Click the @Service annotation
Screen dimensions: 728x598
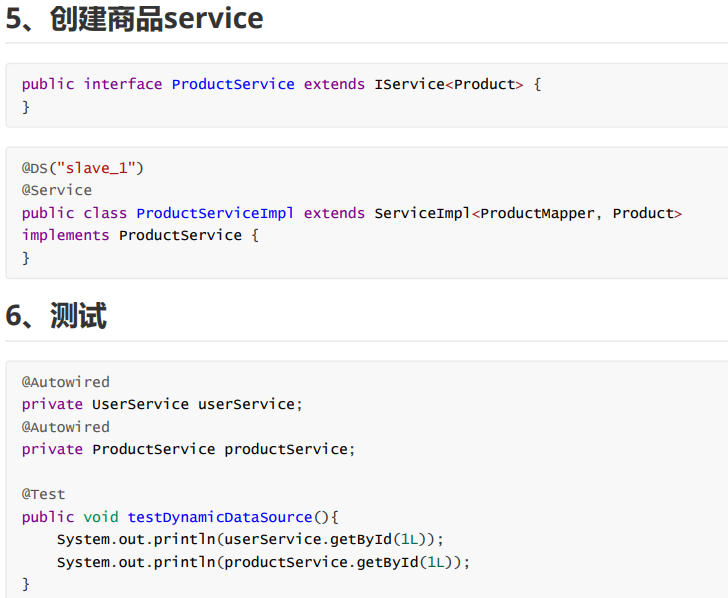57,190
